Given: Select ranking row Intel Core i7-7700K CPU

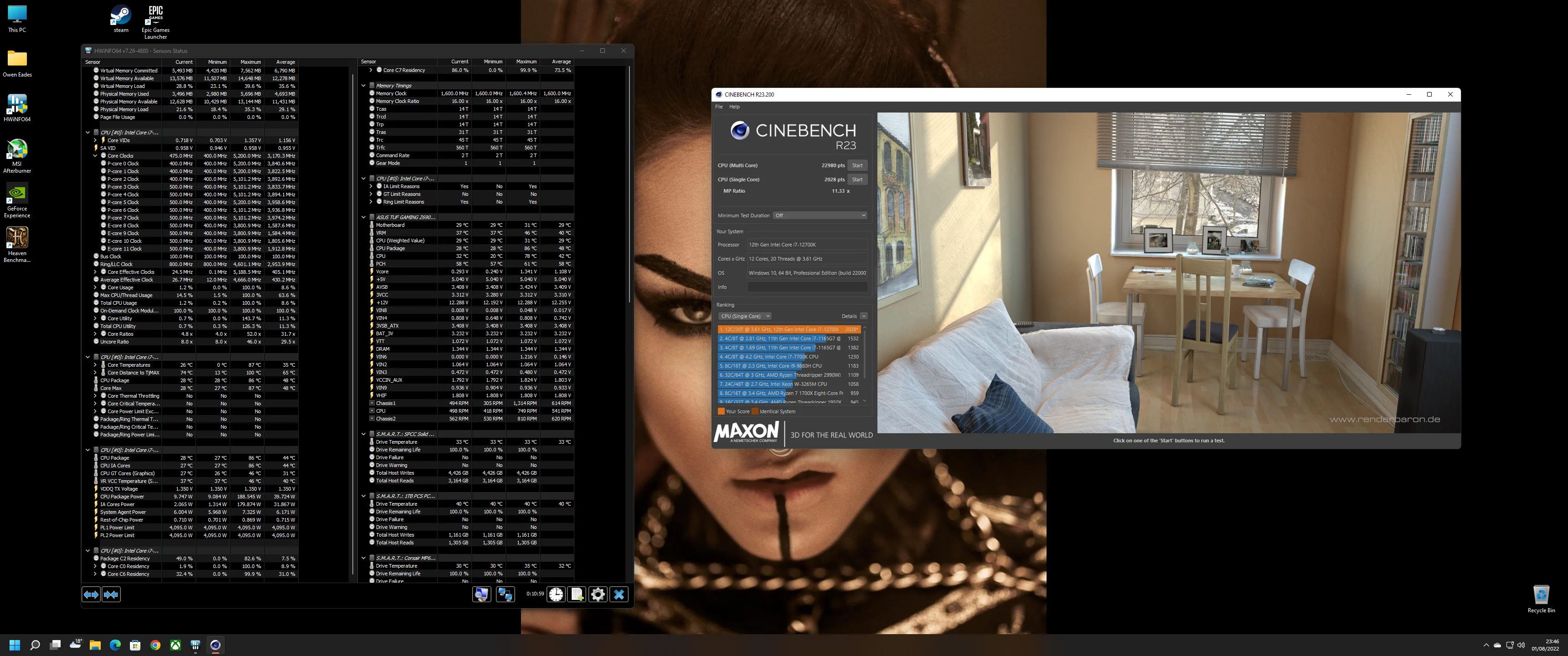Looking at the screenshot, I should point(789,357).
